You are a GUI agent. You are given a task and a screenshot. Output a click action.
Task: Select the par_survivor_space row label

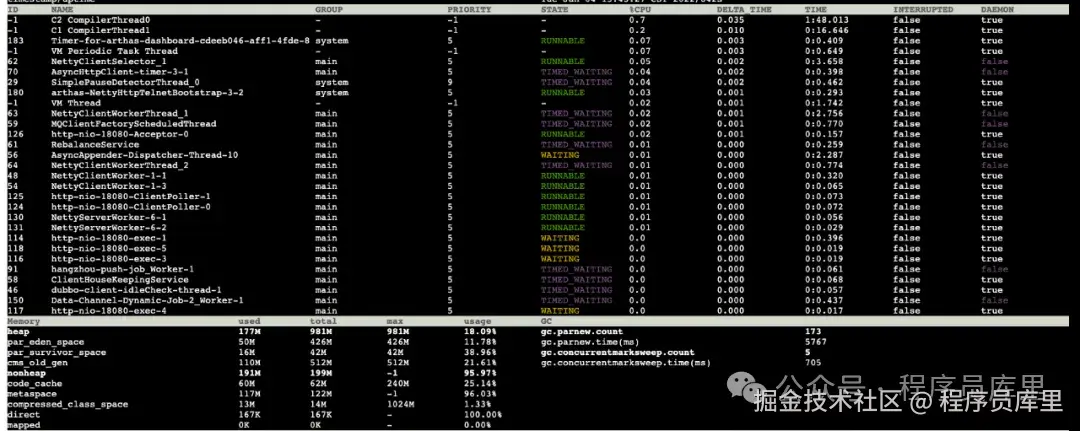(x=56, y=352)
